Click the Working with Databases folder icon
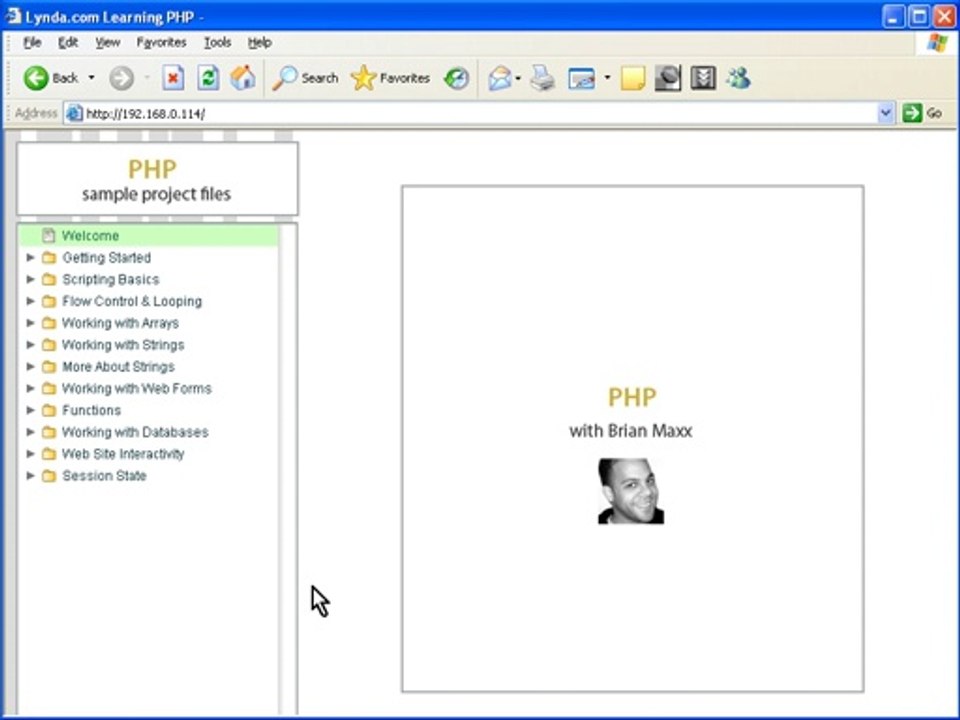This screenshot has height=720, width=960. [x=49, y=432]
